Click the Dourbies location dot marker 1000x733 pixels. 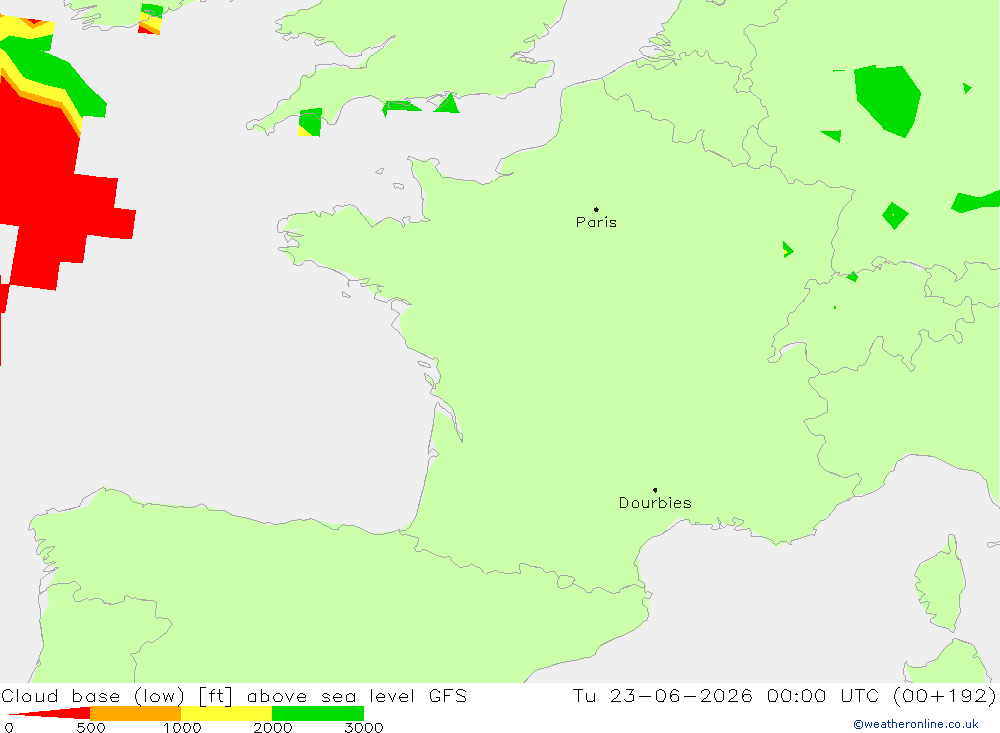(x=655, y=490)
